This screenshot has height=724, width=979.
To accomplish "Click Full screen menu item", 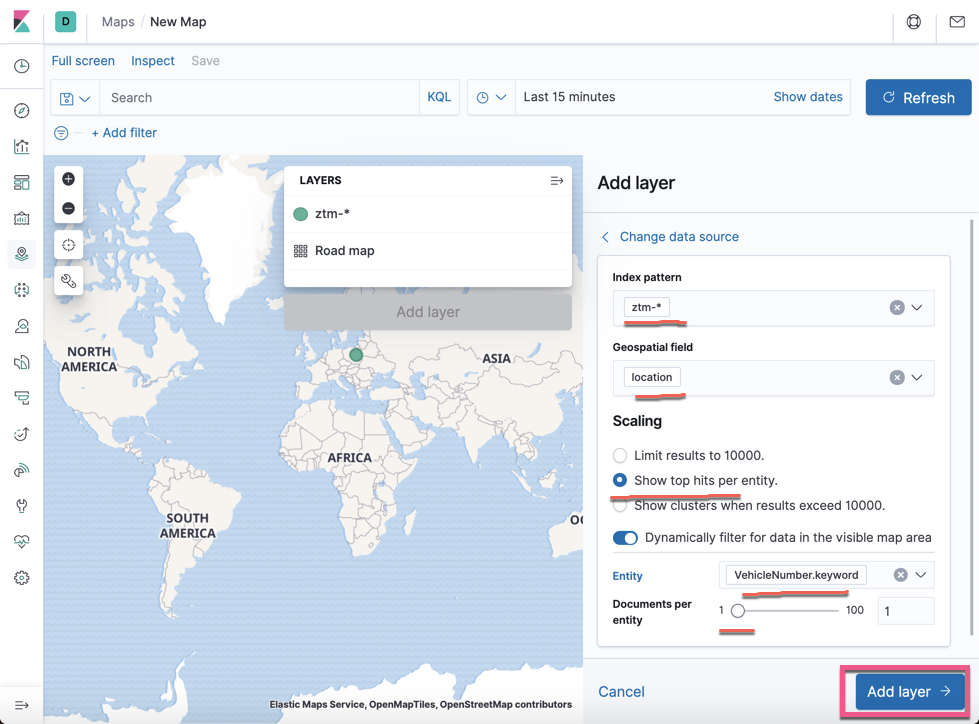I will tap(83, 61).
